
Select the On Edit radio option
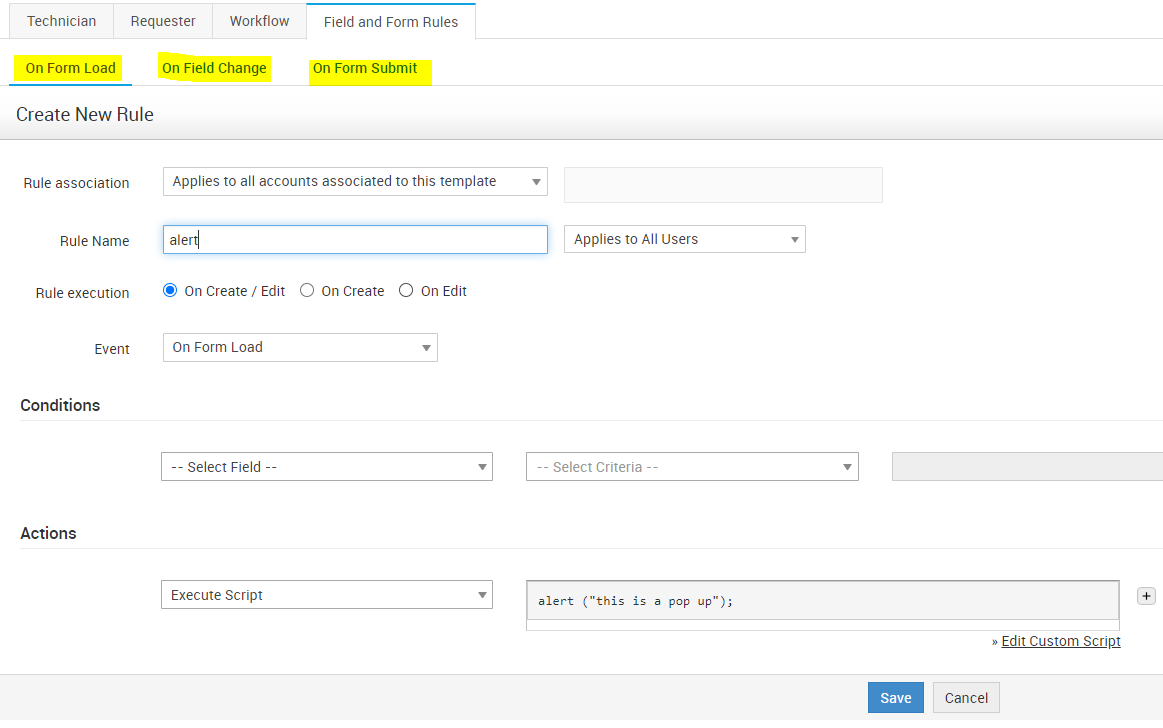(406, 291)
